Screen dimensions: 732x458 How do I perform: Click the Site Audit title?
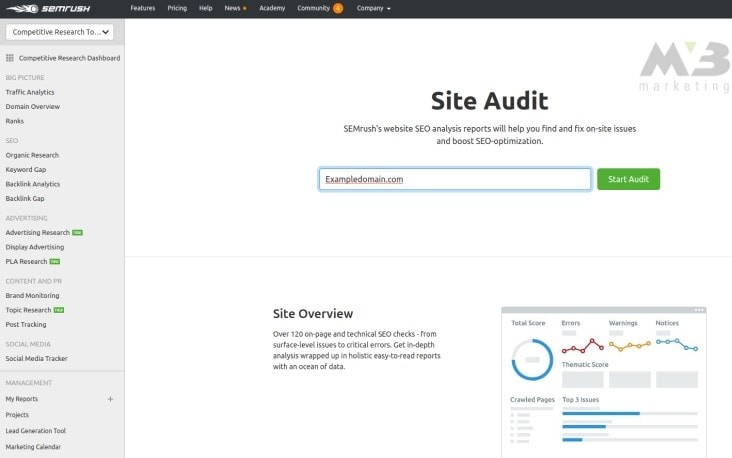pyautogui.click(x=489, y=101)
